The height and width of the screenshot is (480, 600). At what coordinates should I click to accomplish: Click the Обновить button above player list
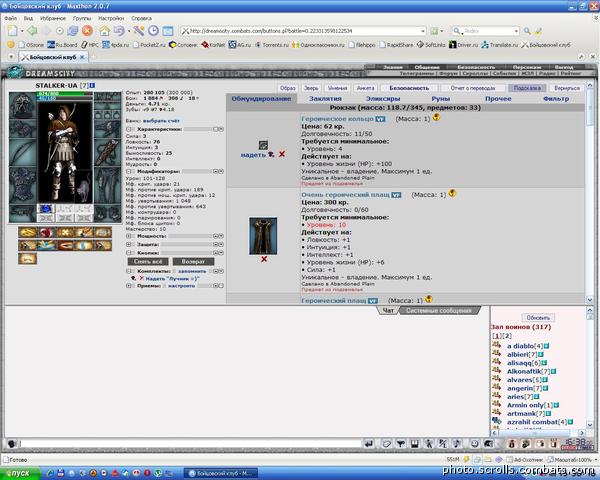[538, 318]
